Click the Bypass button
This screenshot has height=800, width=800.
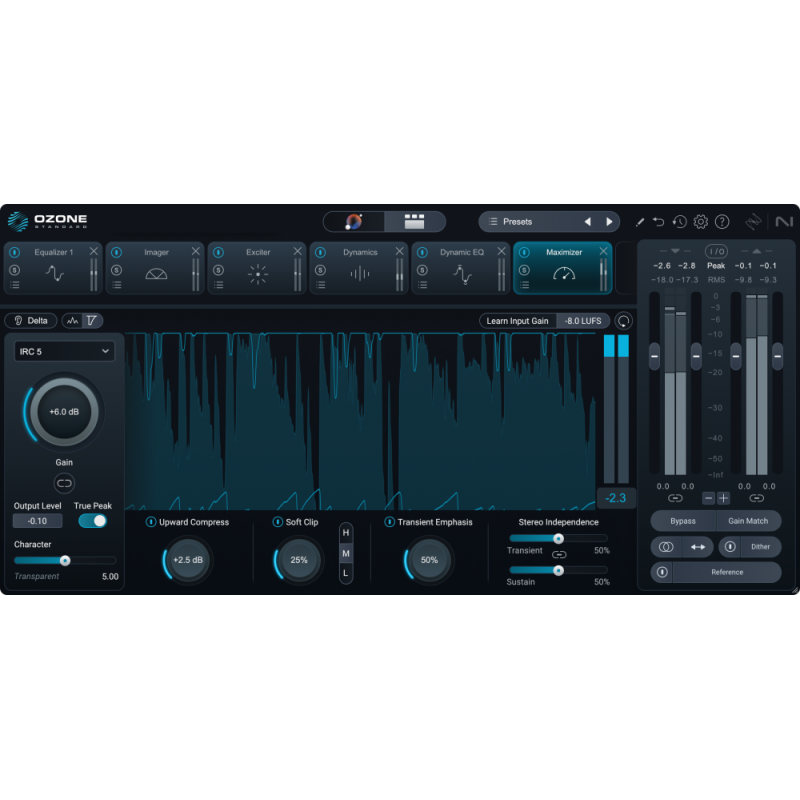(x=682, y=520)
